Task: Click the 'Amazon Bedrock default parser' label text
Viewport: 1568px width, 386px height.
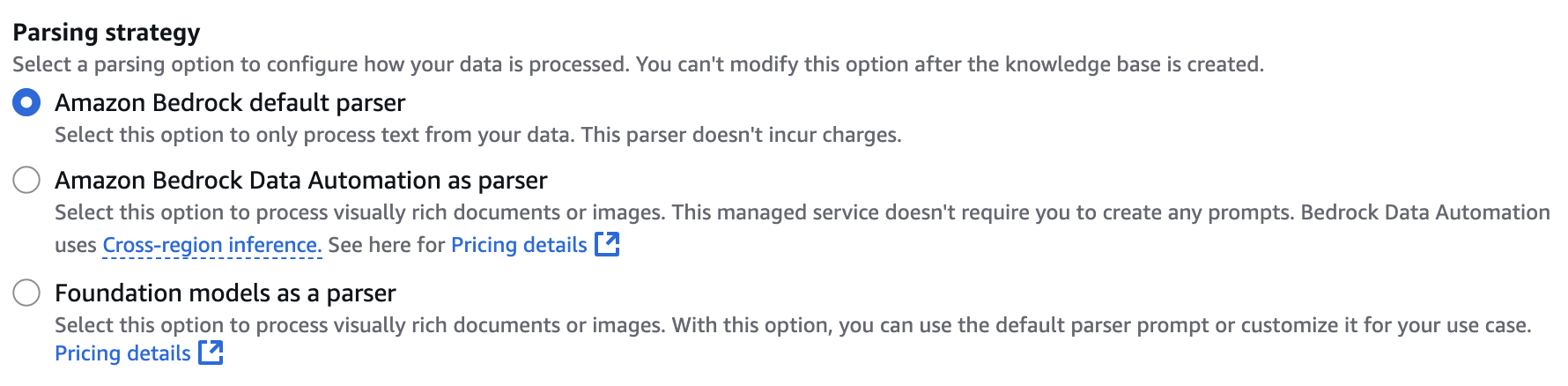Action: click(x=230, y=103)
